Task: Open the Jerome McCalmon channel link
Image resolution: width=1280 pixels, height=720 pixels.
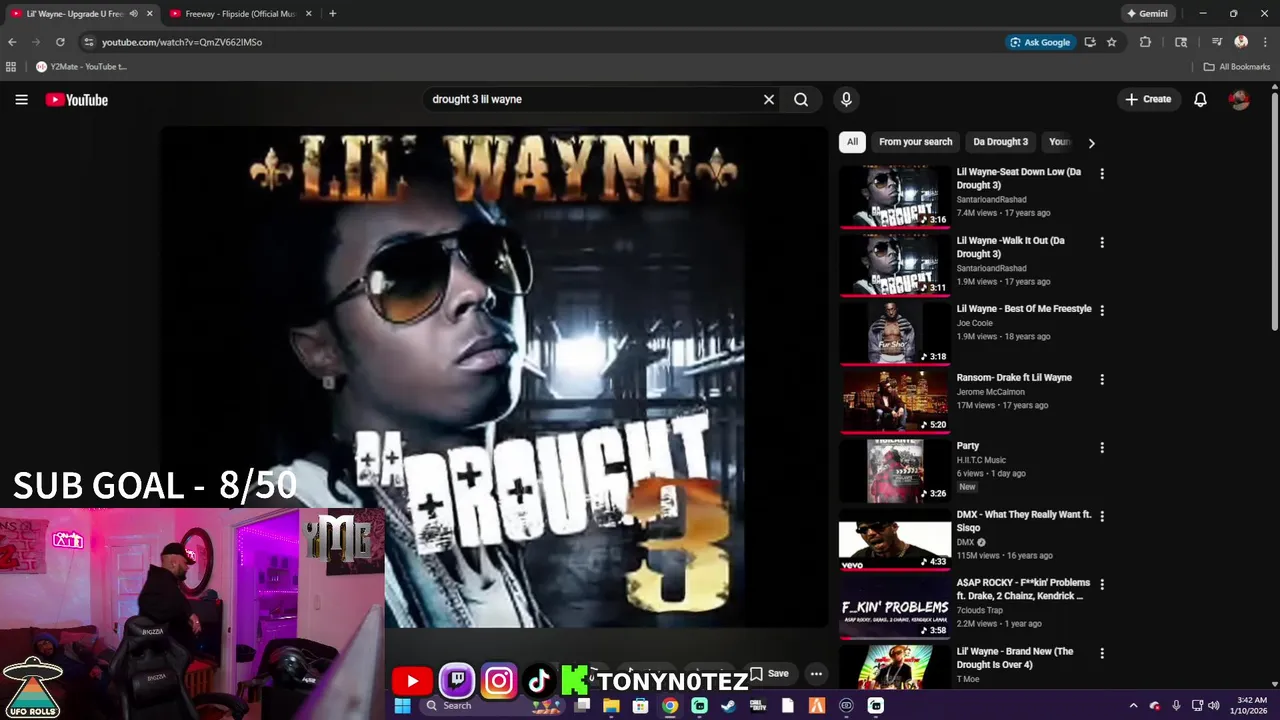Action: tap(990, 392)
